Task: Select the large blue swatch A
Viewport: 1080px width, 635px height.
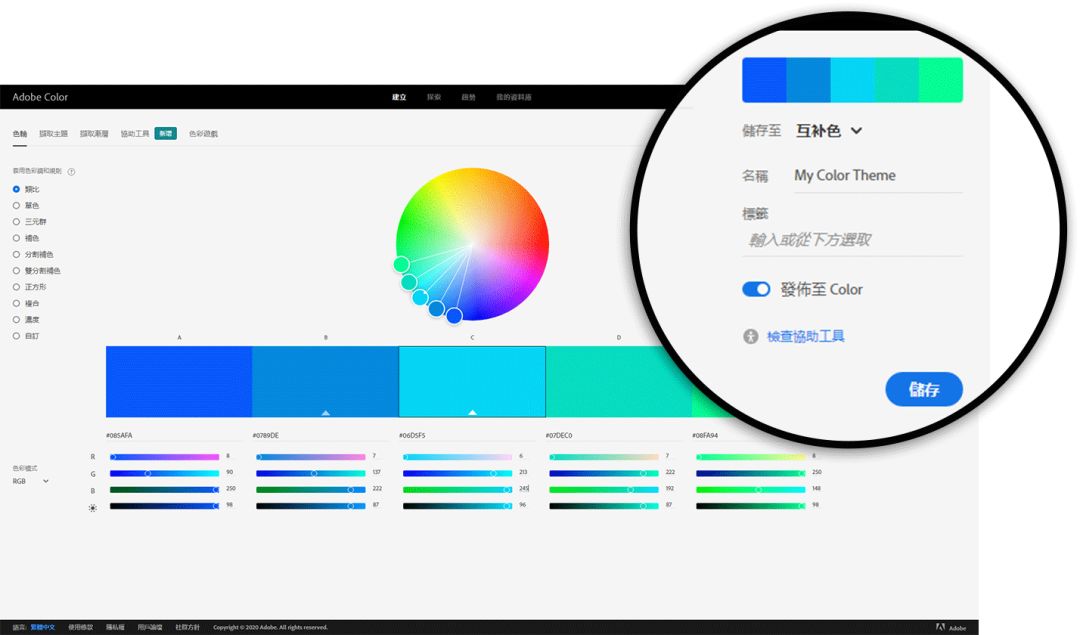Action: click(x=179, y=381)
